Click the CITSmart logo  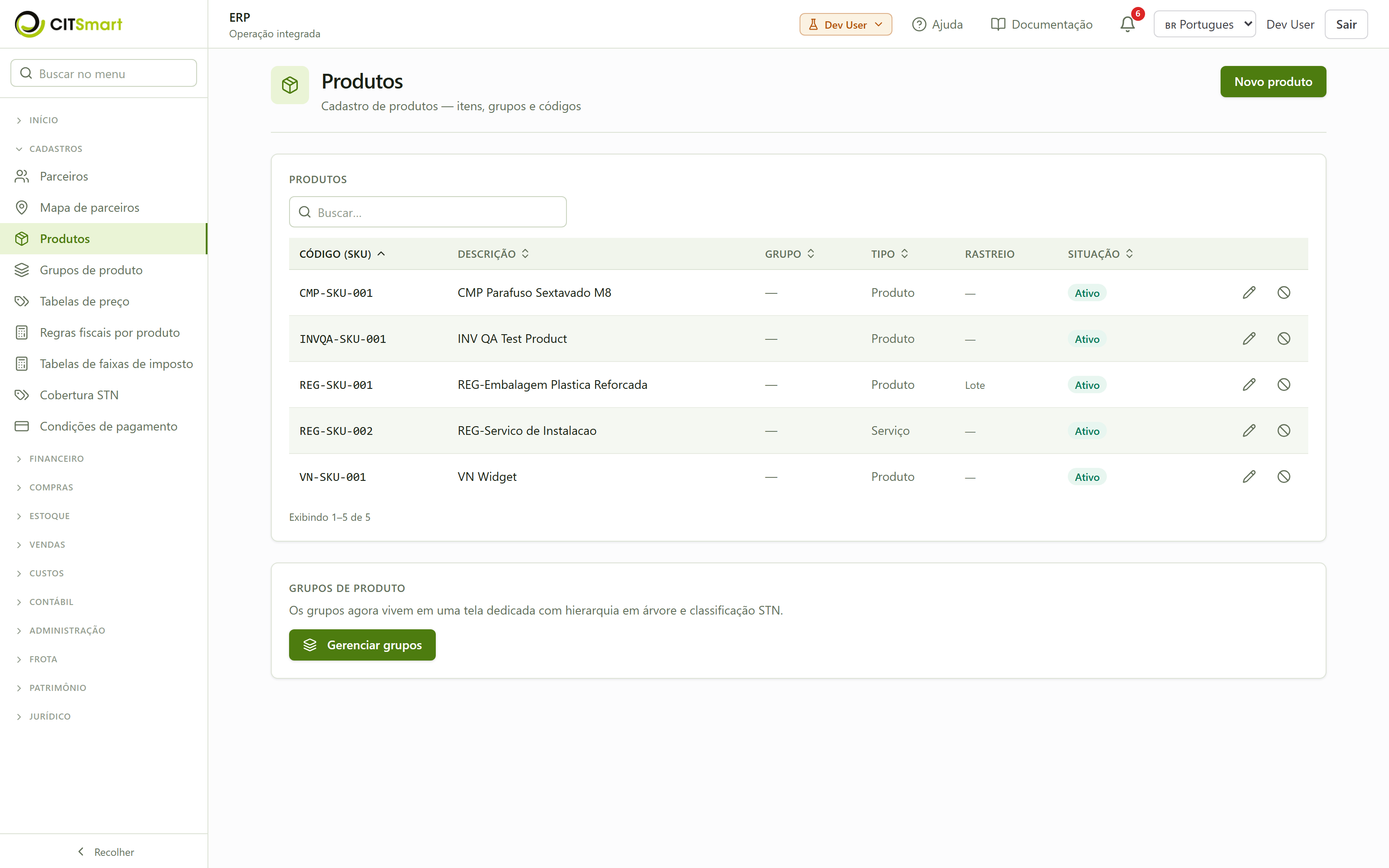pyautogui.click(x=68, y=24)
